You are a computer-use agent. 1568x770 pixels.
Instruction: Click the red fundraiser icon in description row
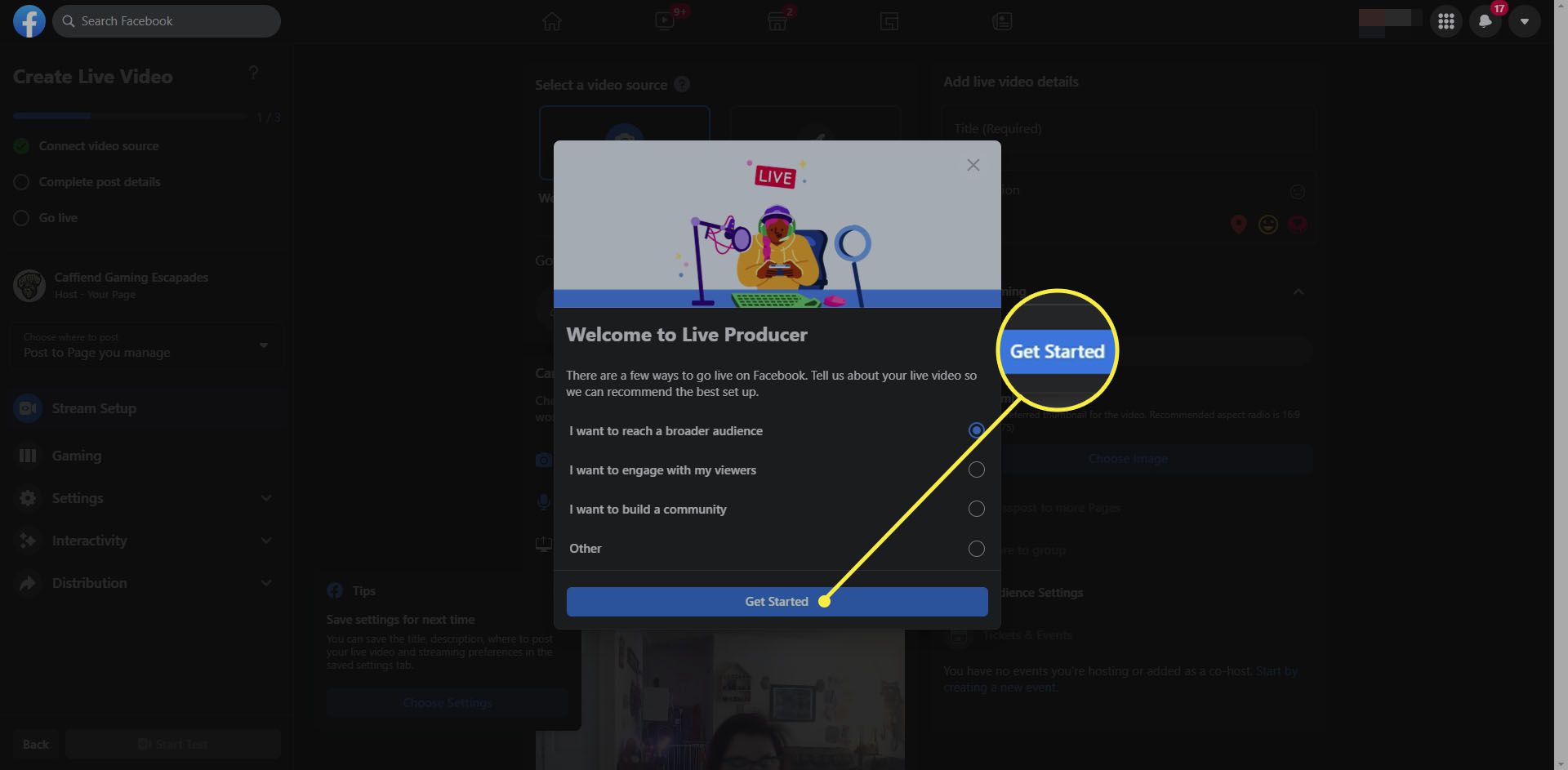click(x=1298, y=224)
